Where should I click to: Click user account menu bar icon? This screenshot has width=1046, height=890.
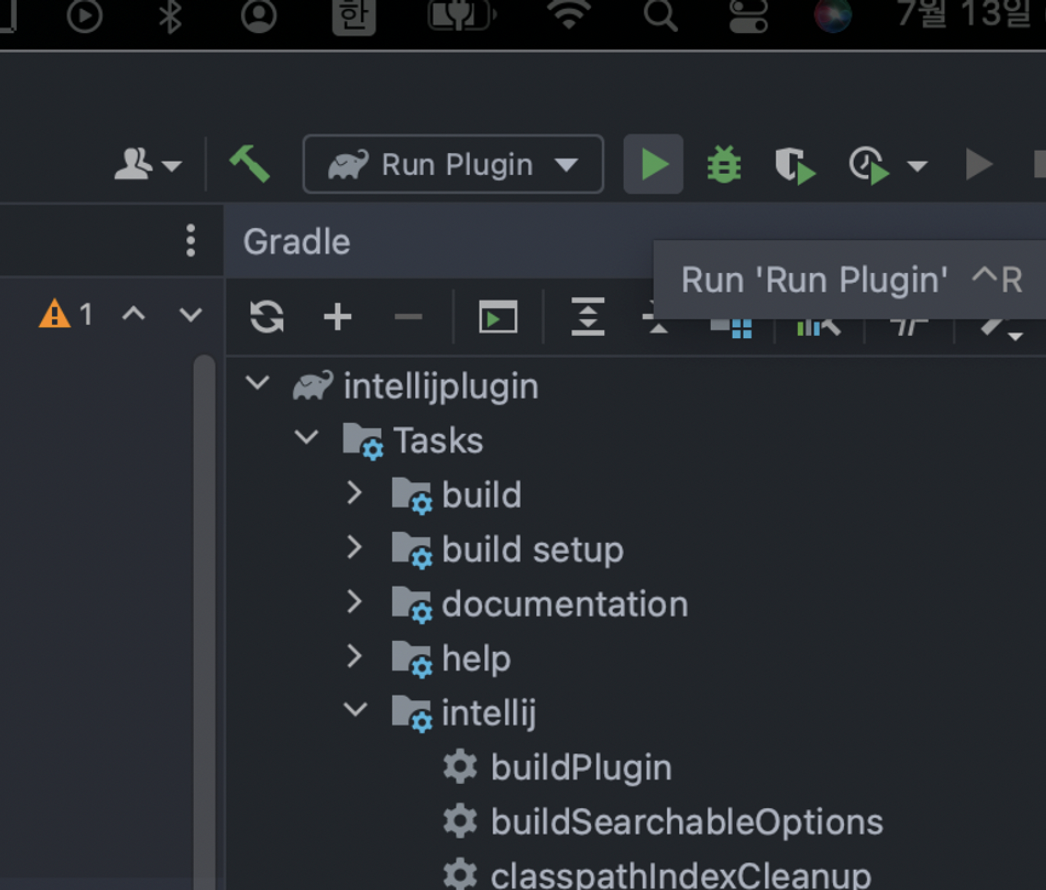point(259,16)
